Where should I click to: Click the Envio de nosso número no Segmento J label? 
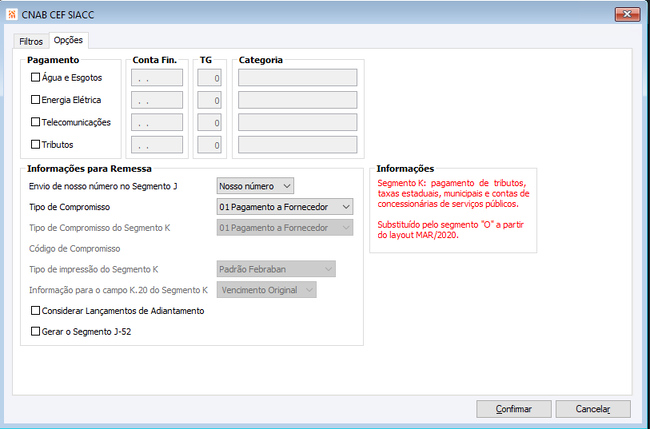tap(103, 186)
